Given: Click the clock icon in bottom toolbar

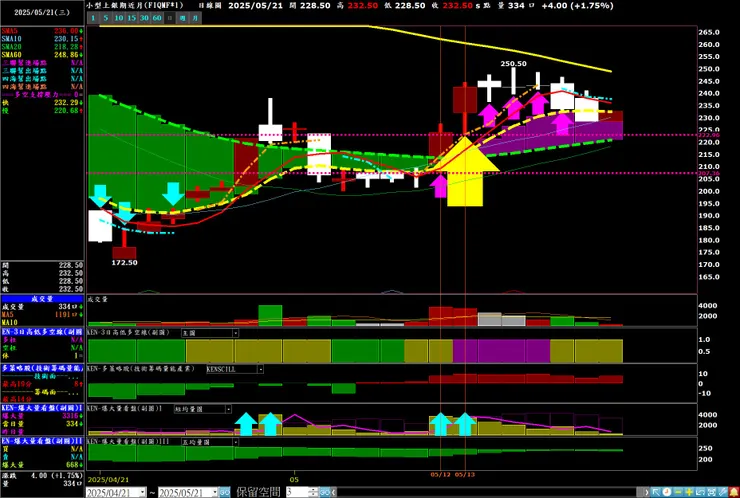Looking at the screenshot, I should tap(667, 492).
